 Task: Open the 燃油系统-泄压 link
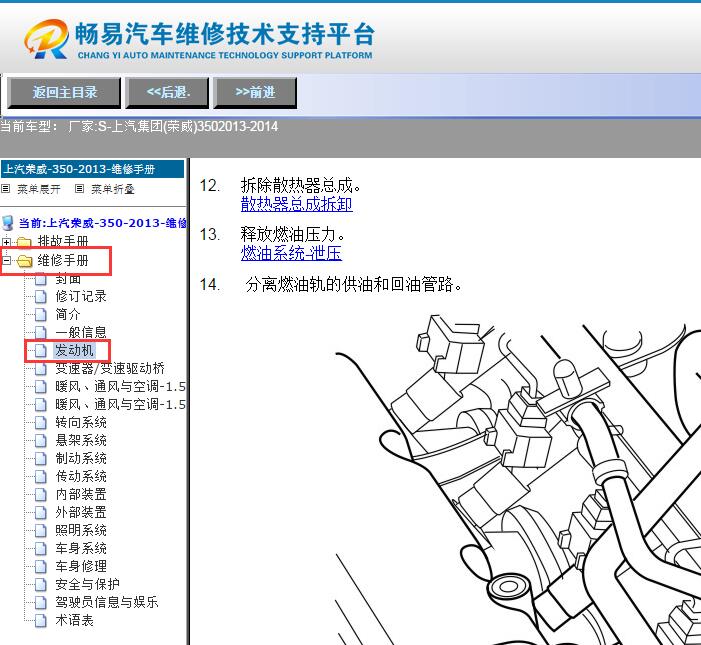pyautogui.click(x=291, y=253)
